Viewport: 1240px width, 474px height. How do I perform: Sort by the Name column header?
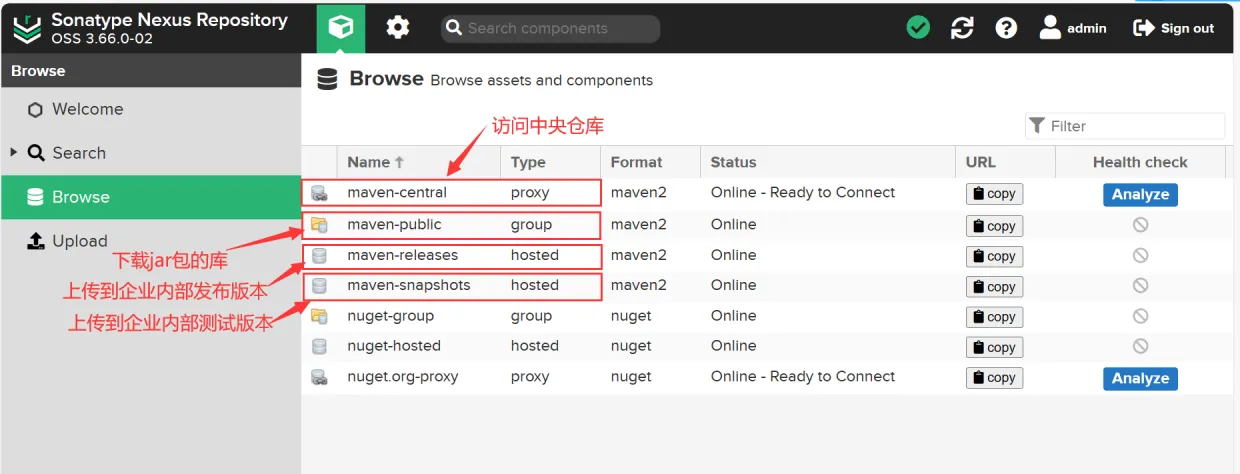pyautogui.click(x=418, y=162)
